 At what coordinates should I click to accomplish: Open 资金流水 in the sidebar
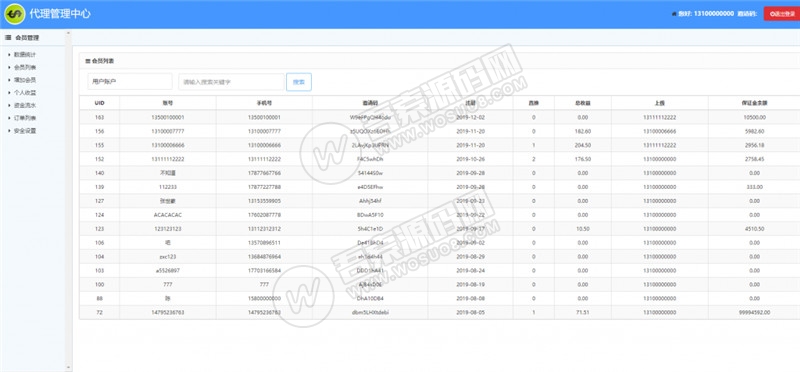coord(24,106)
